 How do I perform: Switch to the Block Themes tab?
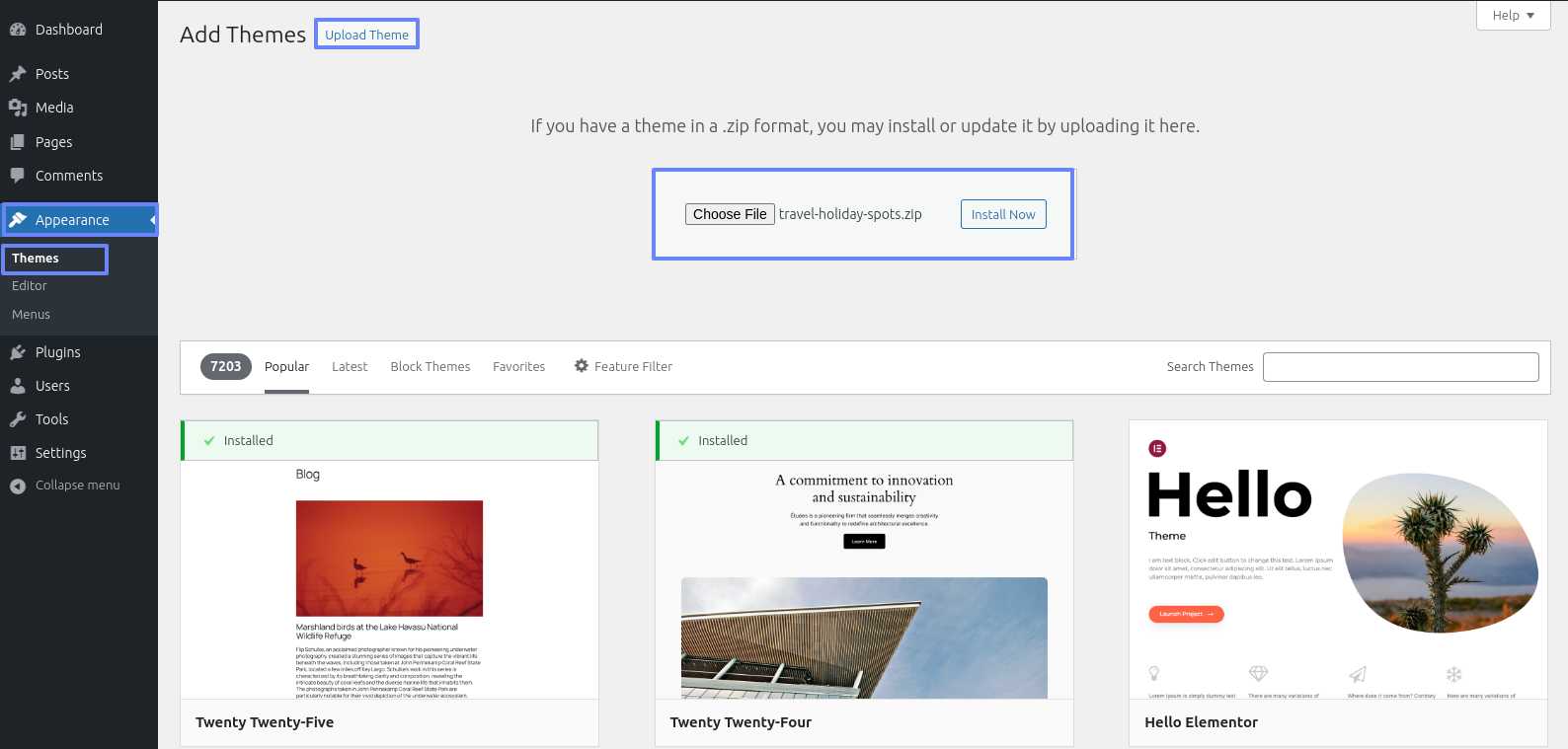coord(431,367)
